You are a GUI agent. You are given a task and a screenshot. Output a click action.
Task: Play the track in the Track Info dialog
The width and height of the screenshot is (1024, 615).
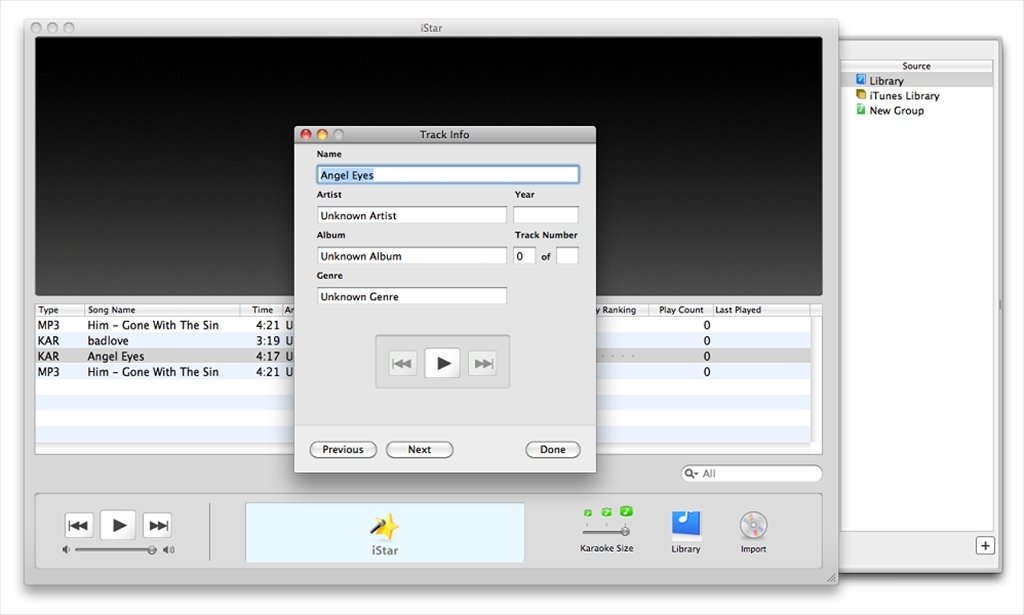click(x=443, y=363)
